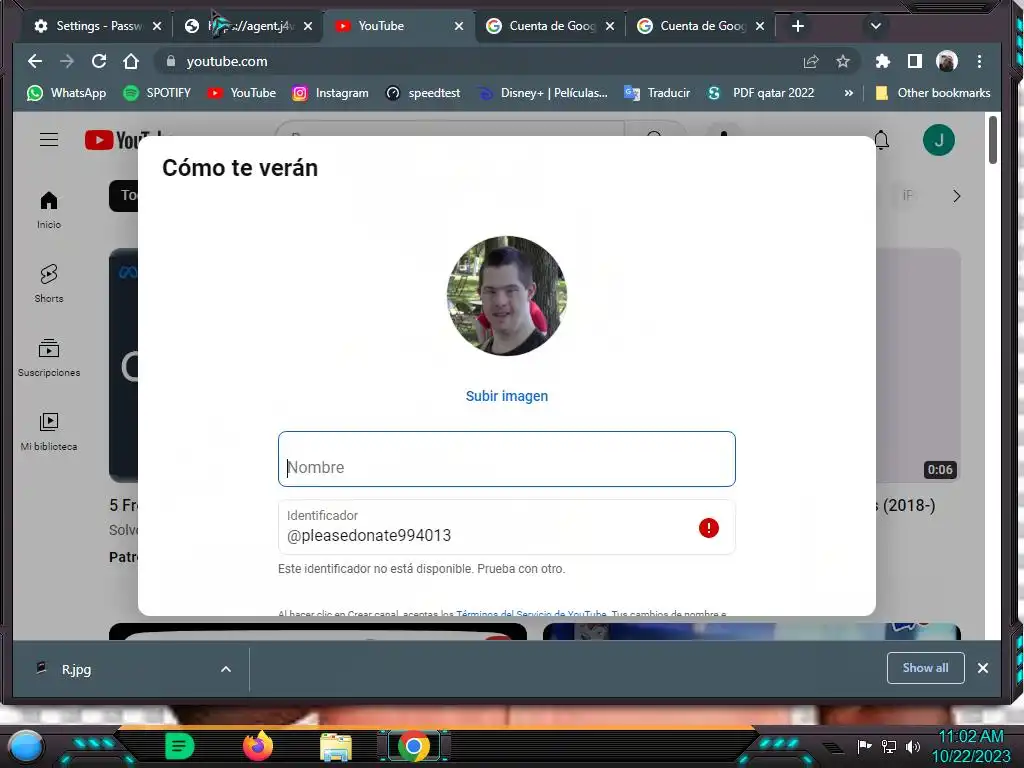The image size is (1024, 768).
Task: Close the Settings - Passwords tab
Action: pos(157,26)
